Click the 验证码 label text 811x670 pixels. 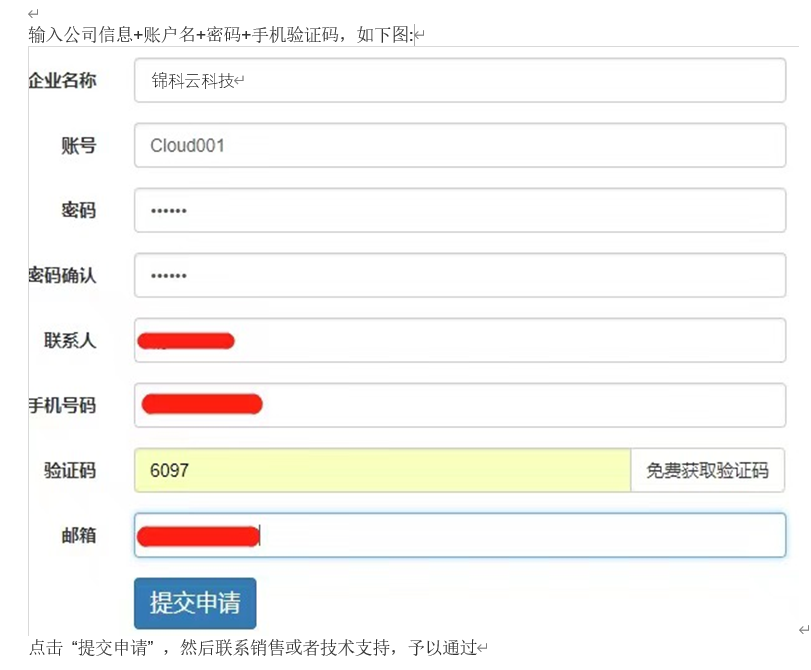tap(70, 470)
